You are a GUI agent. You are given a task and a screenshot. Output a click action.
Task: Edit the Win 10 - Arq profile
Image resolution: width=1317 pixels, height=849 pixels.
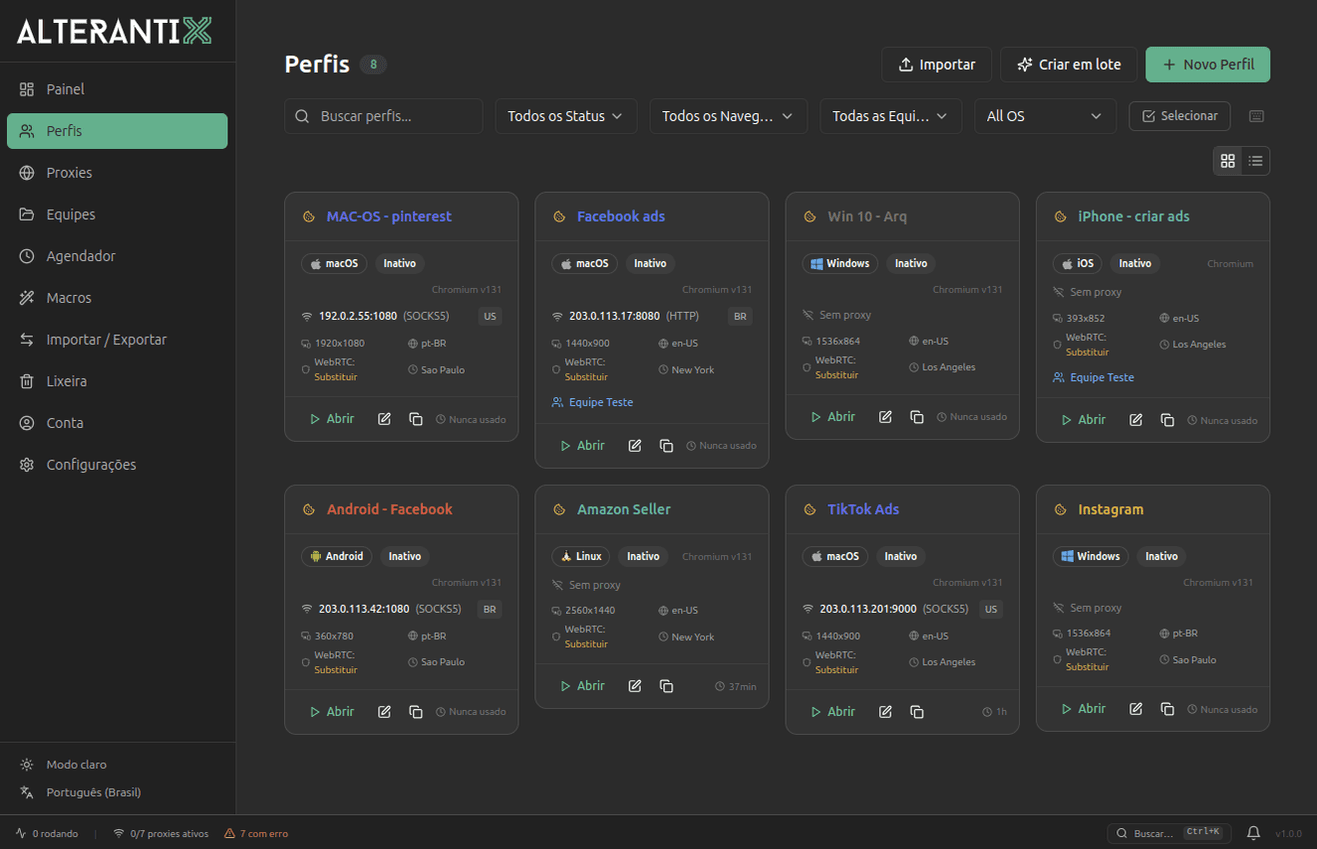pyautogui.click(x=885, y=416)
